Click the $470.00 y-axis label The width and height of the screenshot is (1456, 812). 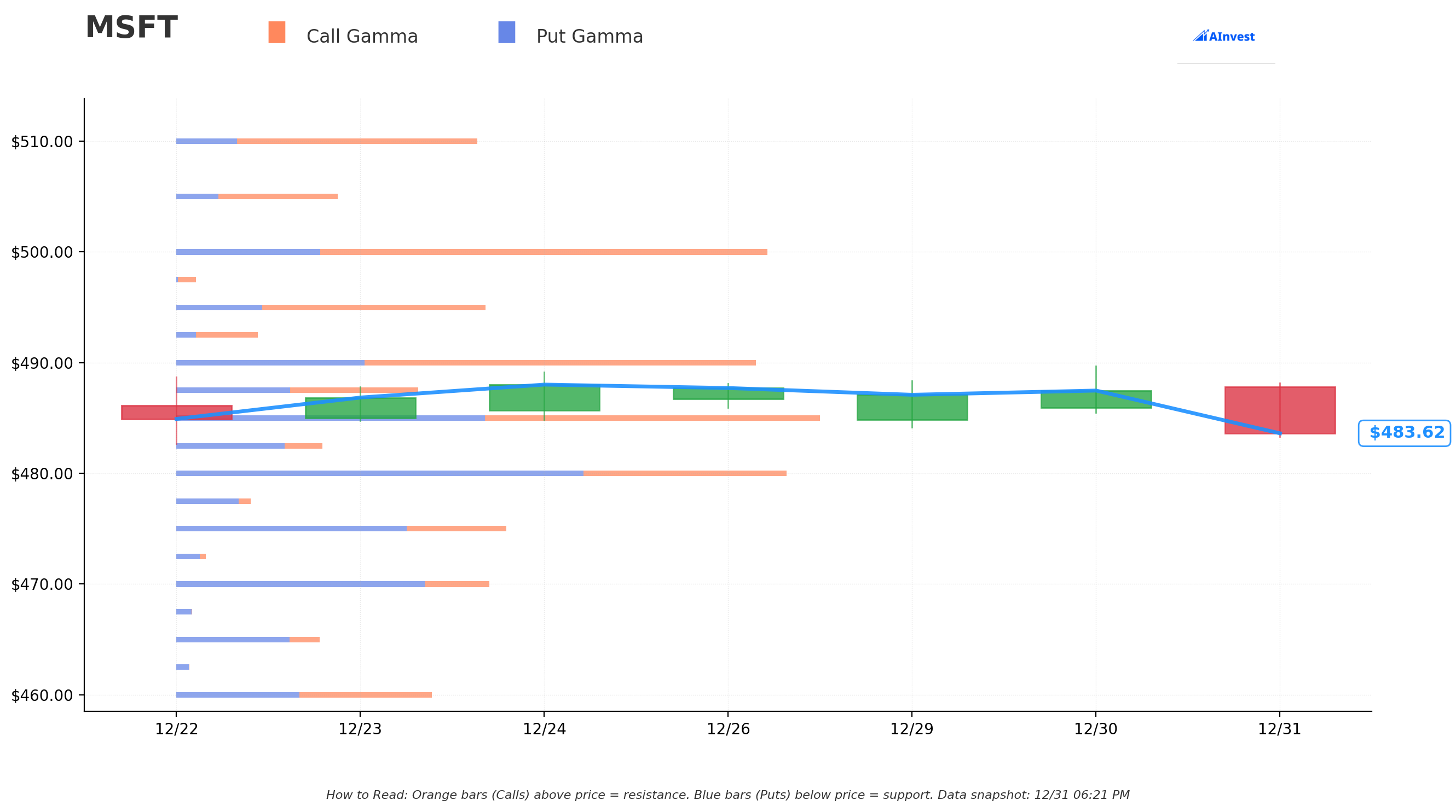(x=42, y=584)
